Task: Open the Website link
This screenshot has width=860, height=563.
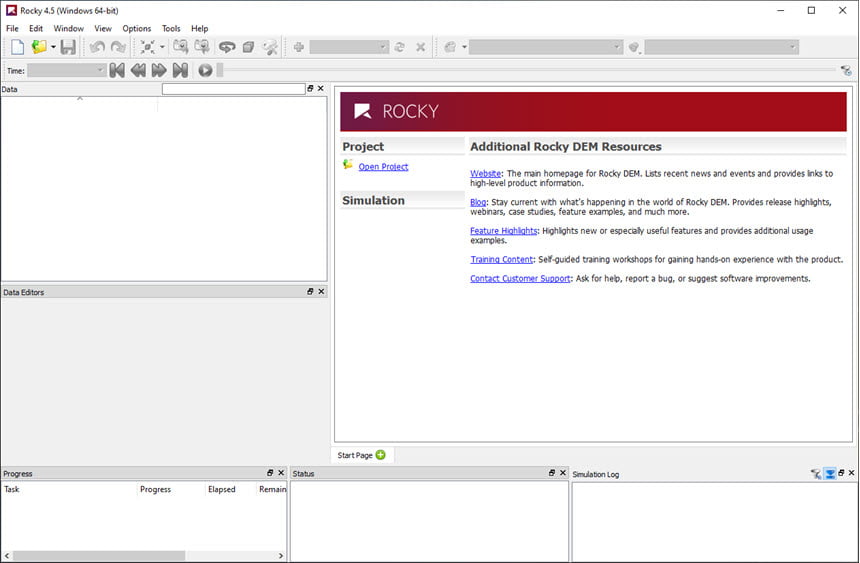Action: (485, 173)
